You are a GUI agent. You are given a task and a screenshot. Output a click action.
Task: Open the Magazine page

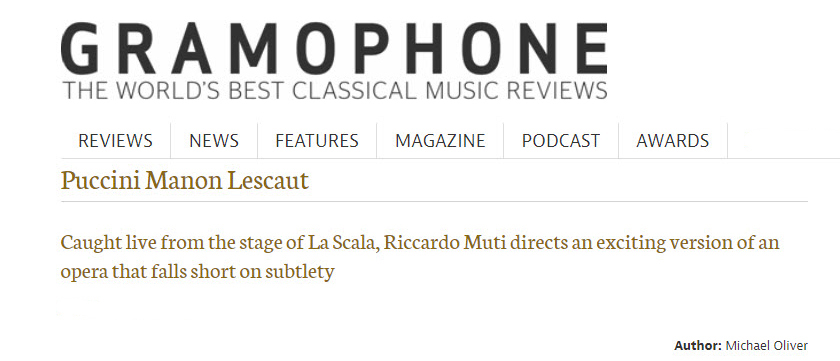[440, 141]
